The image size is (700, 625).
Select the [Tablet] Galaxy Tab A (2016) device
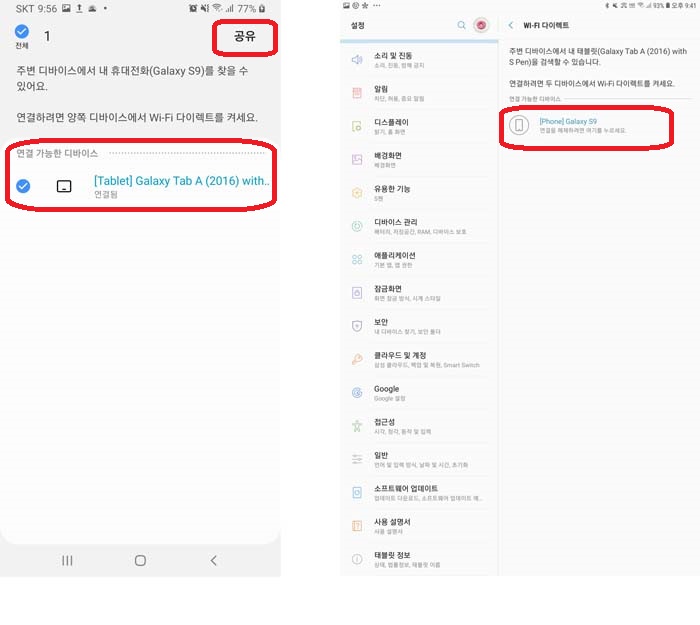[141, 186]
